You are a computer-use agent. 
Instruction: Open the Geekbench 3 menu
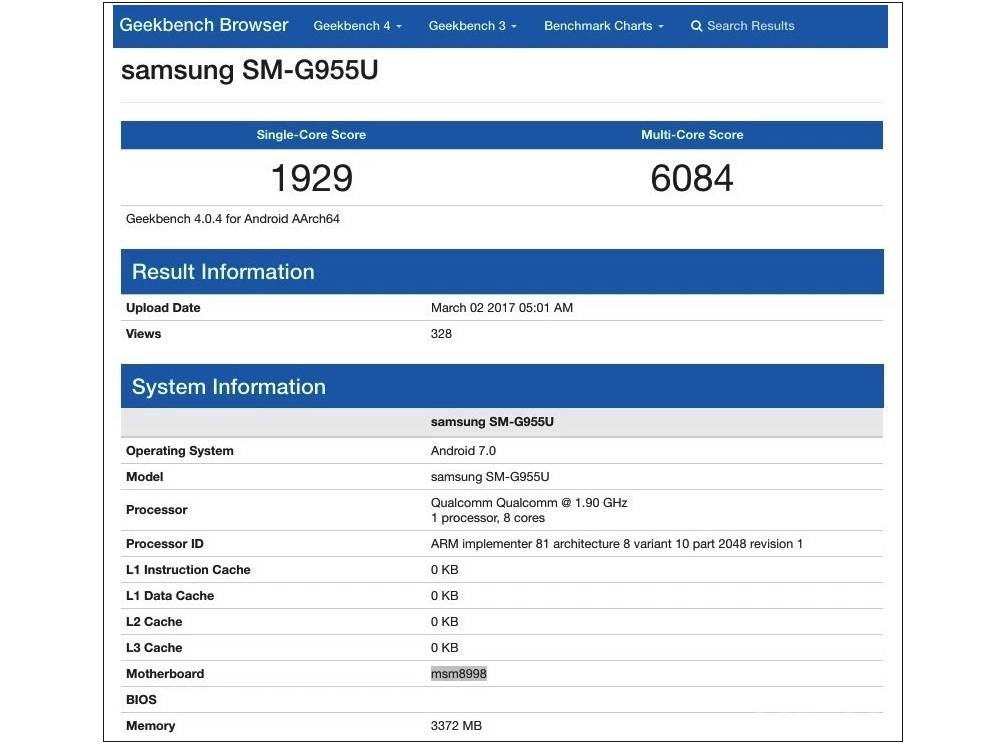[472, 26]
